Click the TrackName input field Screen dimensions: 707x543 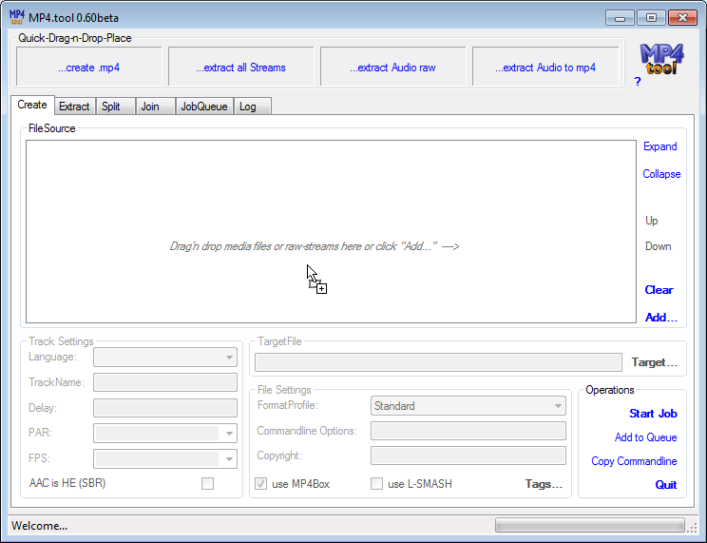point(165,382)
